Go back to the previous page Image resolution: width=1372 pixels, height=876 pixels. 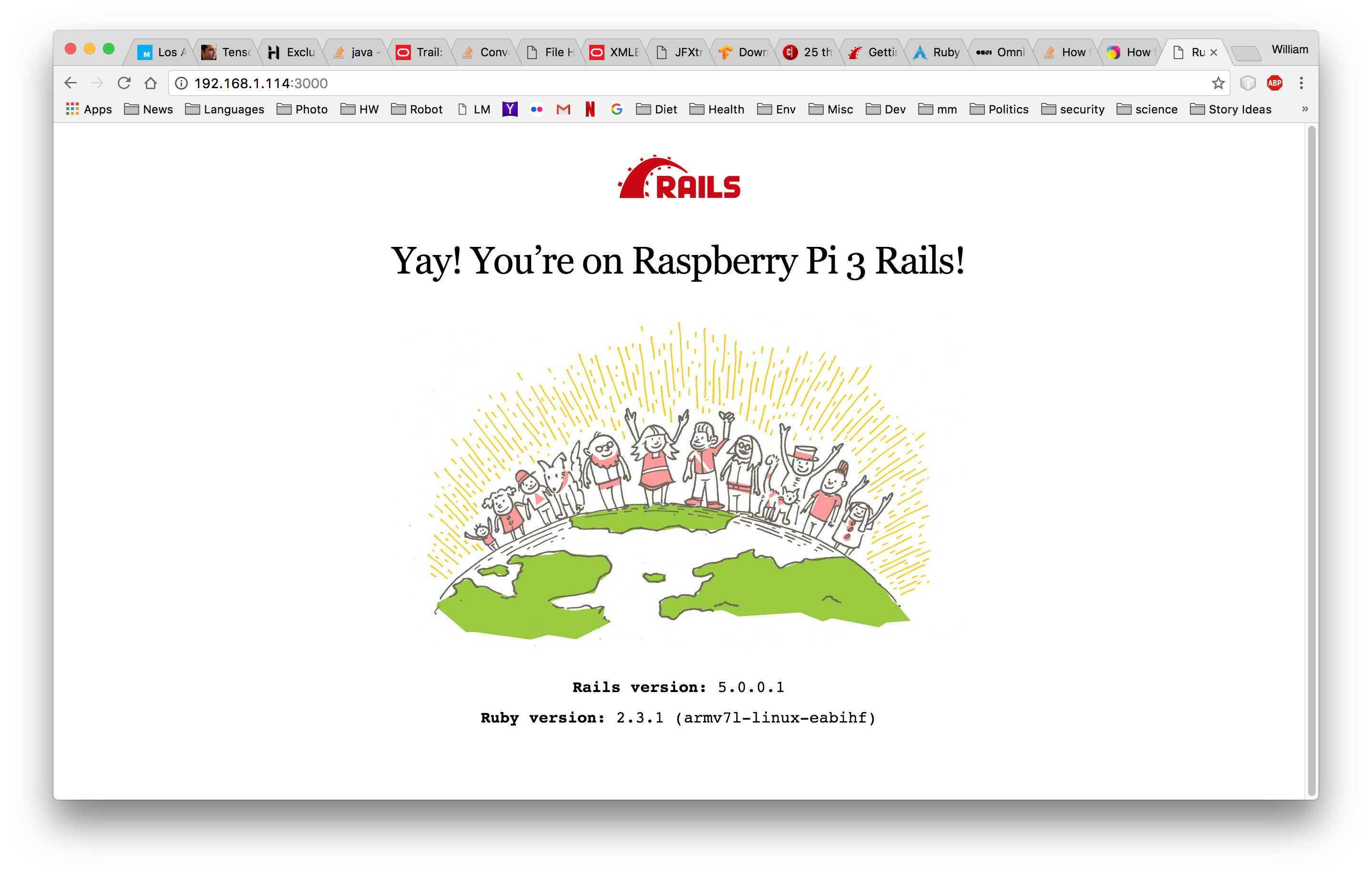(71, 83)
